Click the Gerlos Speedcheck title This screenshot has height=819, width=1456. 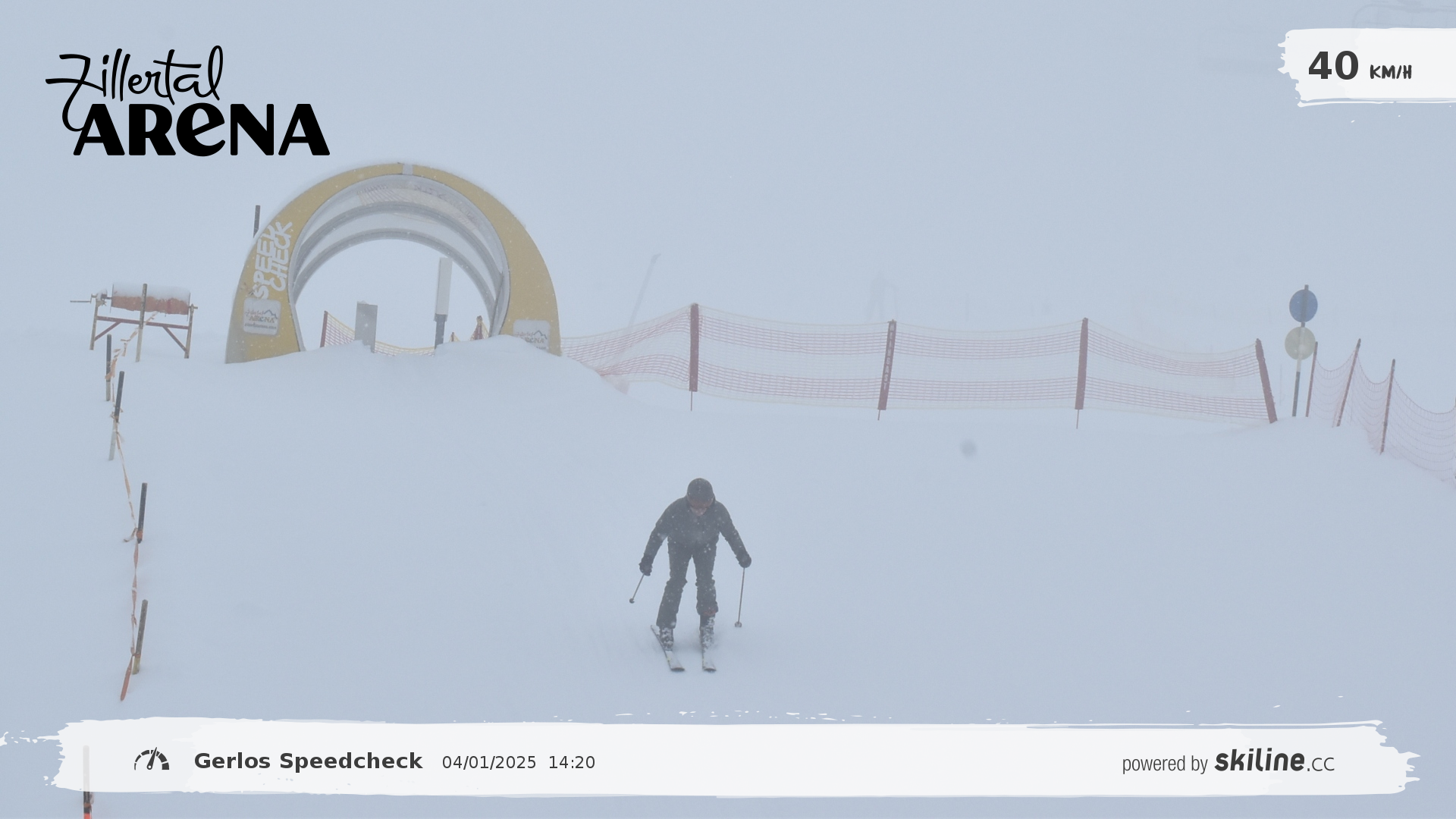tap(308, 761)
